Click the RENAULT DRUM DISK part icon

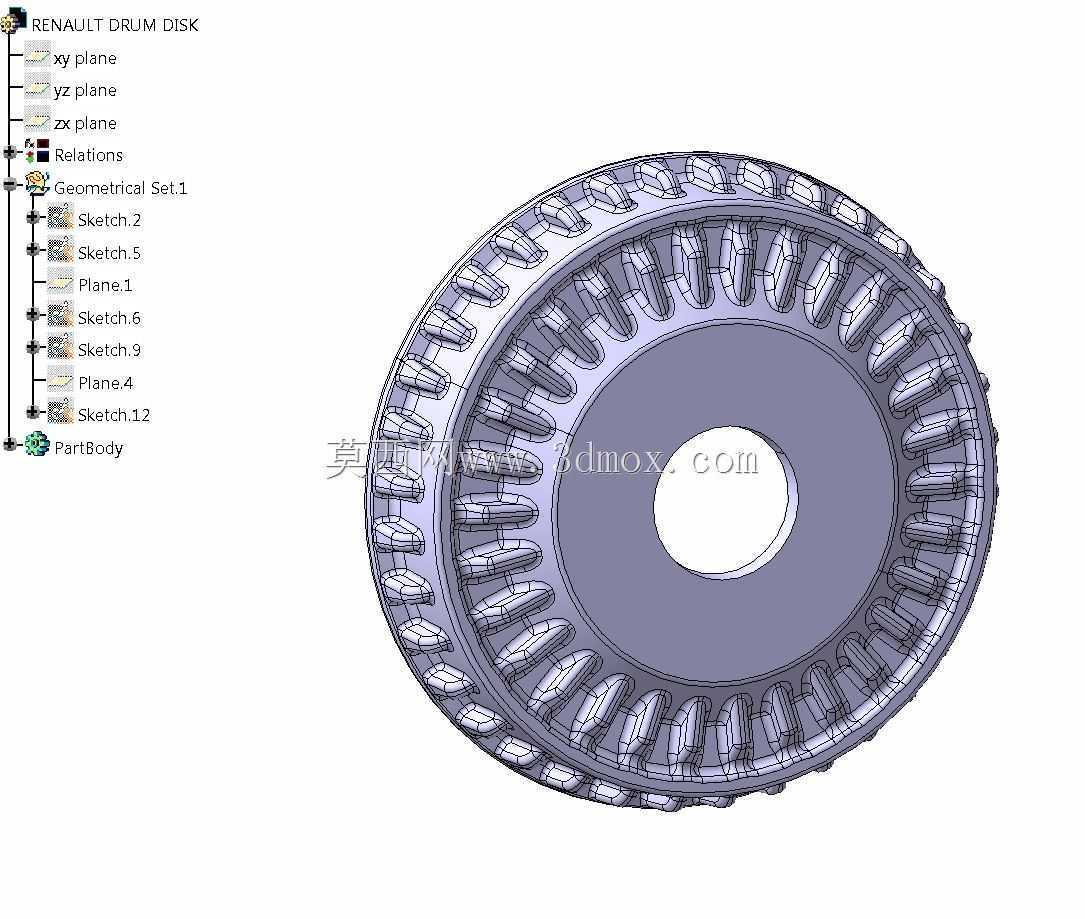pos(13,21)
